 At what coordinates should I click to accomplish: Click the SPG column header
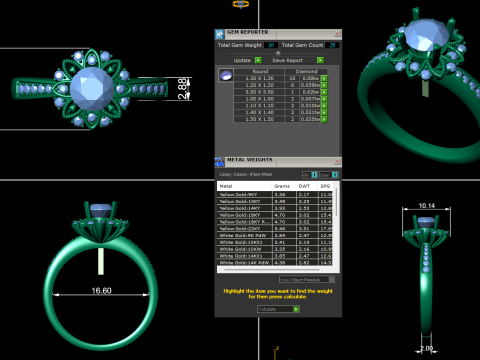325,186
